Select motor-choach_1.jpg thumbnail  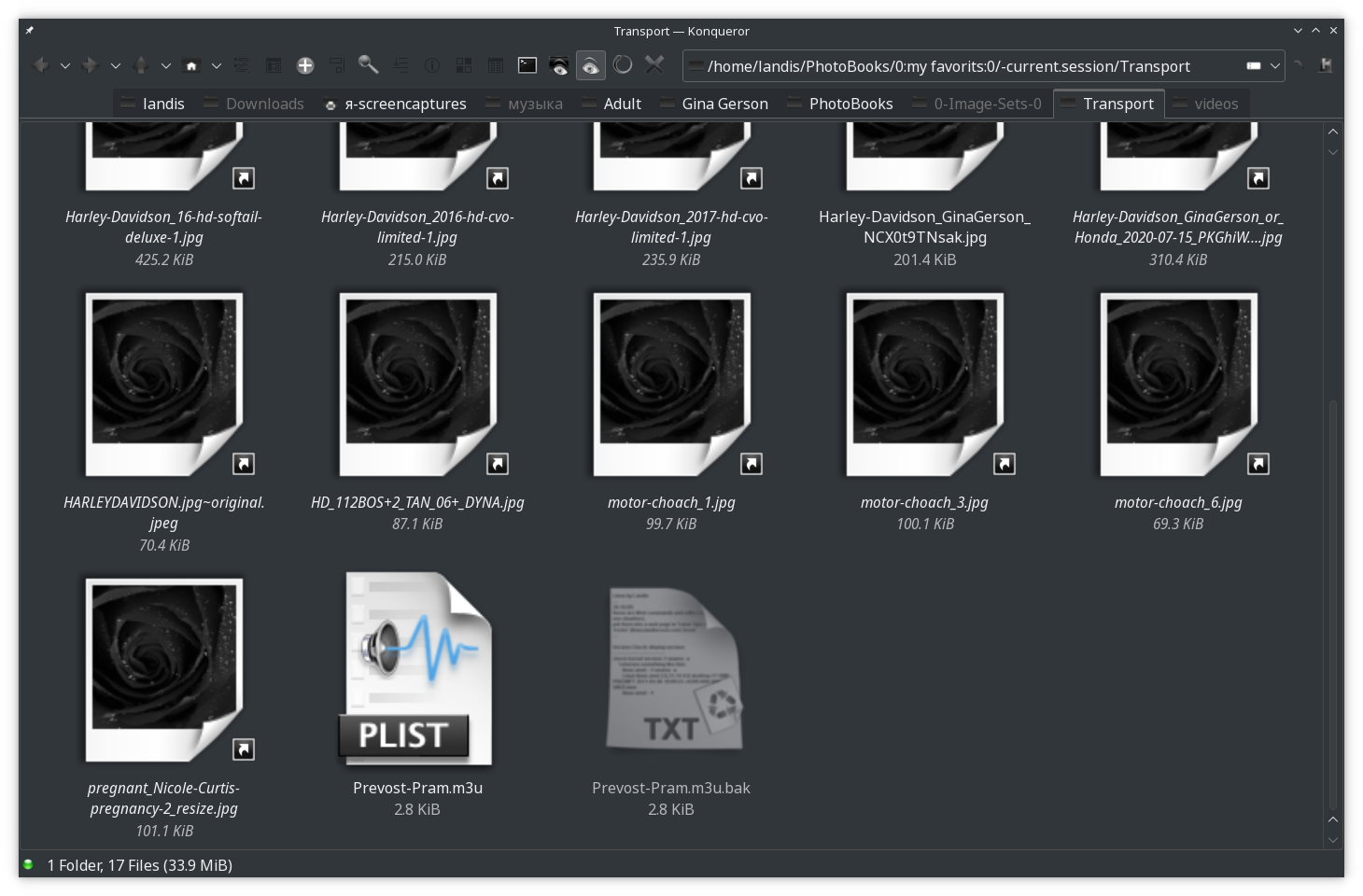[672, 385]
